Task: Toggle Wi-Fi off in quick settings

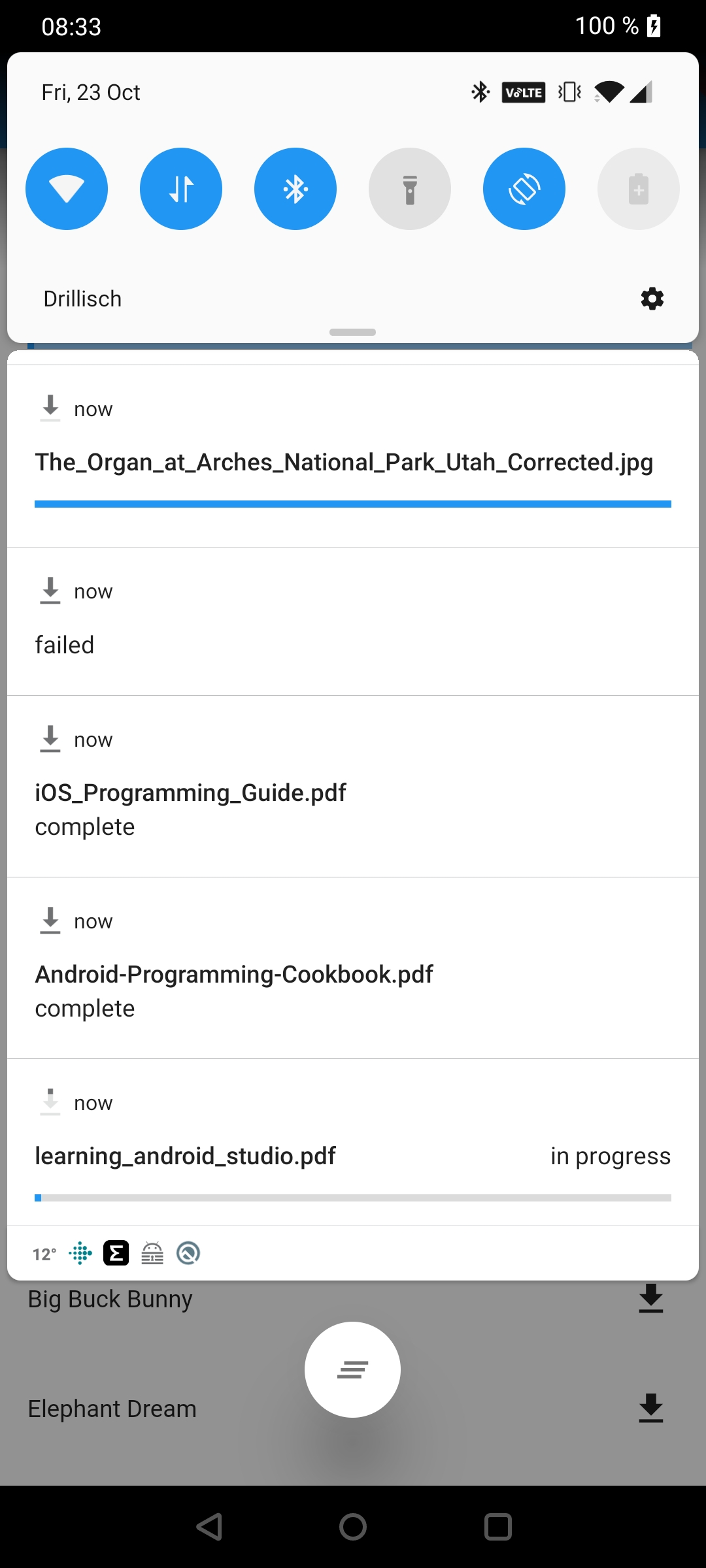Action: tap(66, 188)
